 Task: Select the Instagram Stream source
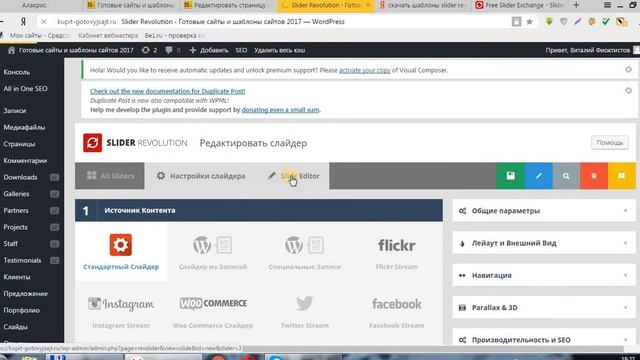pyautogui.click(x=121, y=312)
